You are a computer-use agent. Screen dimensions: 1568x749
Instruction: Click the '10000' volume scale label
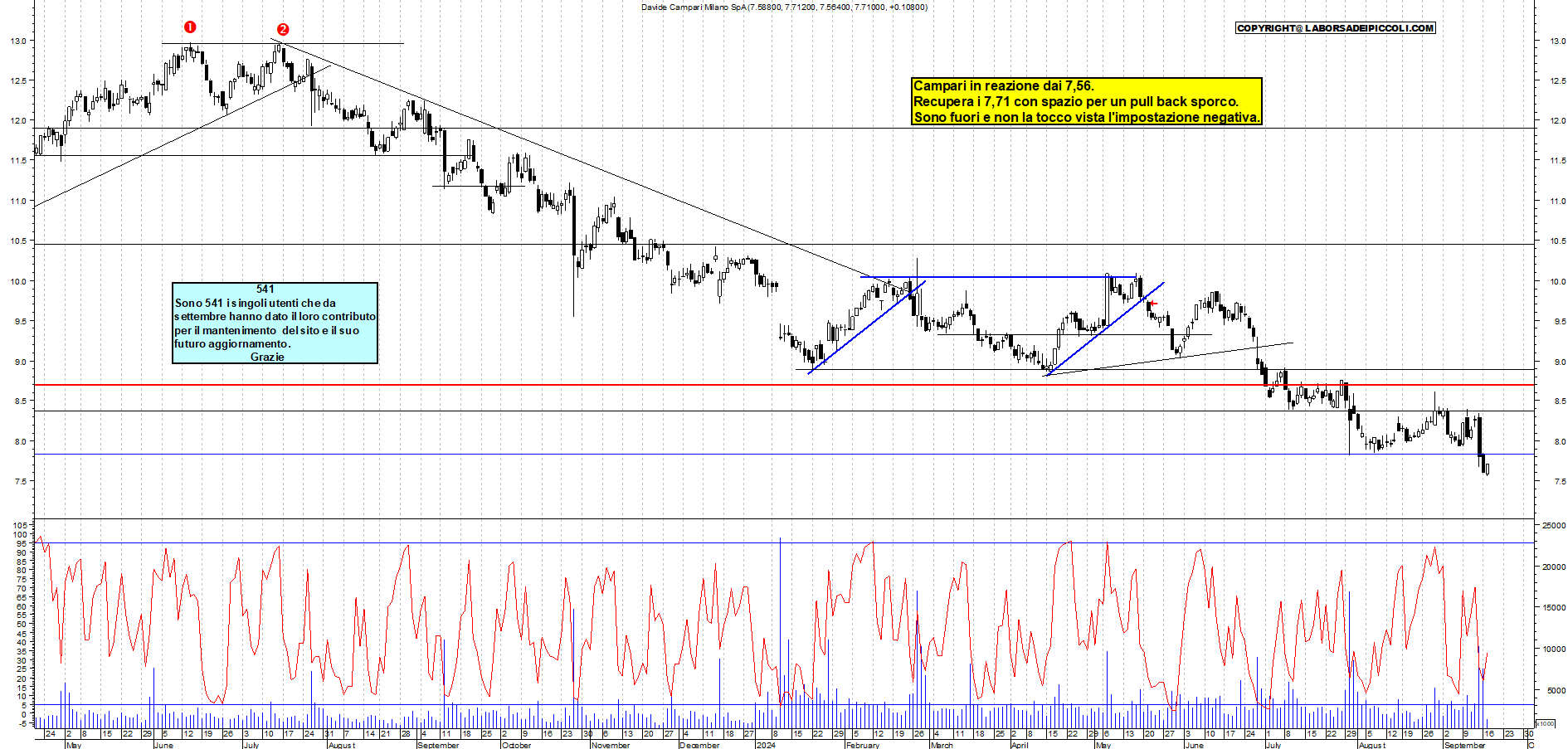tap(1553, 649)
